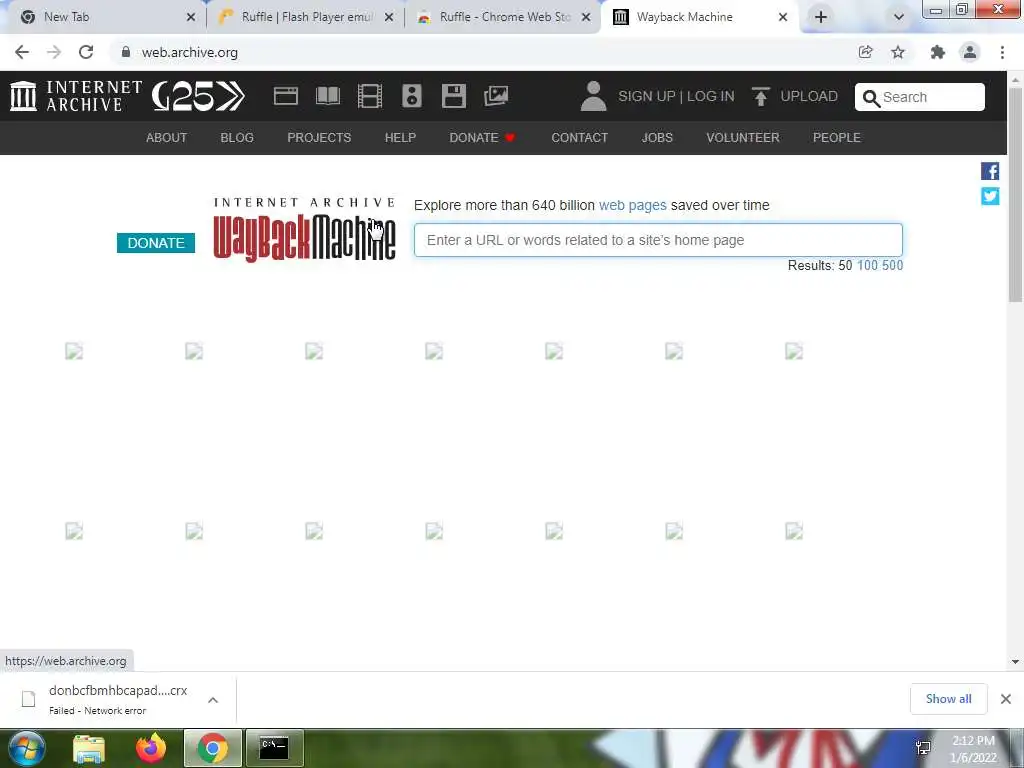This screenshot has height=768, width=1024.
Task: Open the Audio speaker icon
Action: [x=411, y=96]
